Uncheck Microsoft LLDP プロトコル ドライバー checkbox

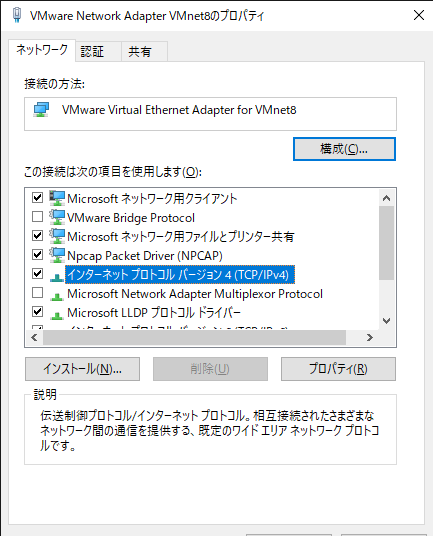pos(37,311)
